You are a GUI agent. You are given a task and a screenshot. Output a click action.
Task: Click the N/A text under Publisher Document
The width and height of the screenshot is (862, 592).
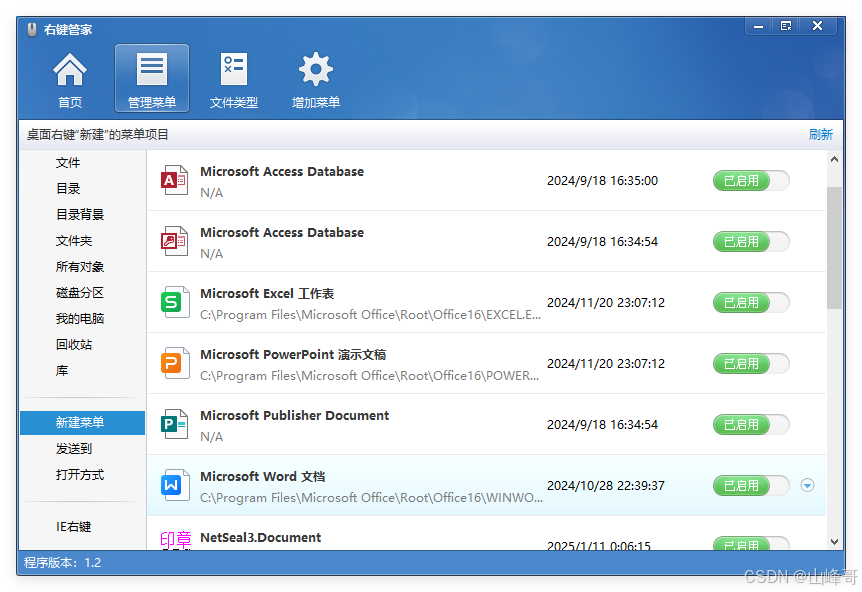tap(212, 437)
